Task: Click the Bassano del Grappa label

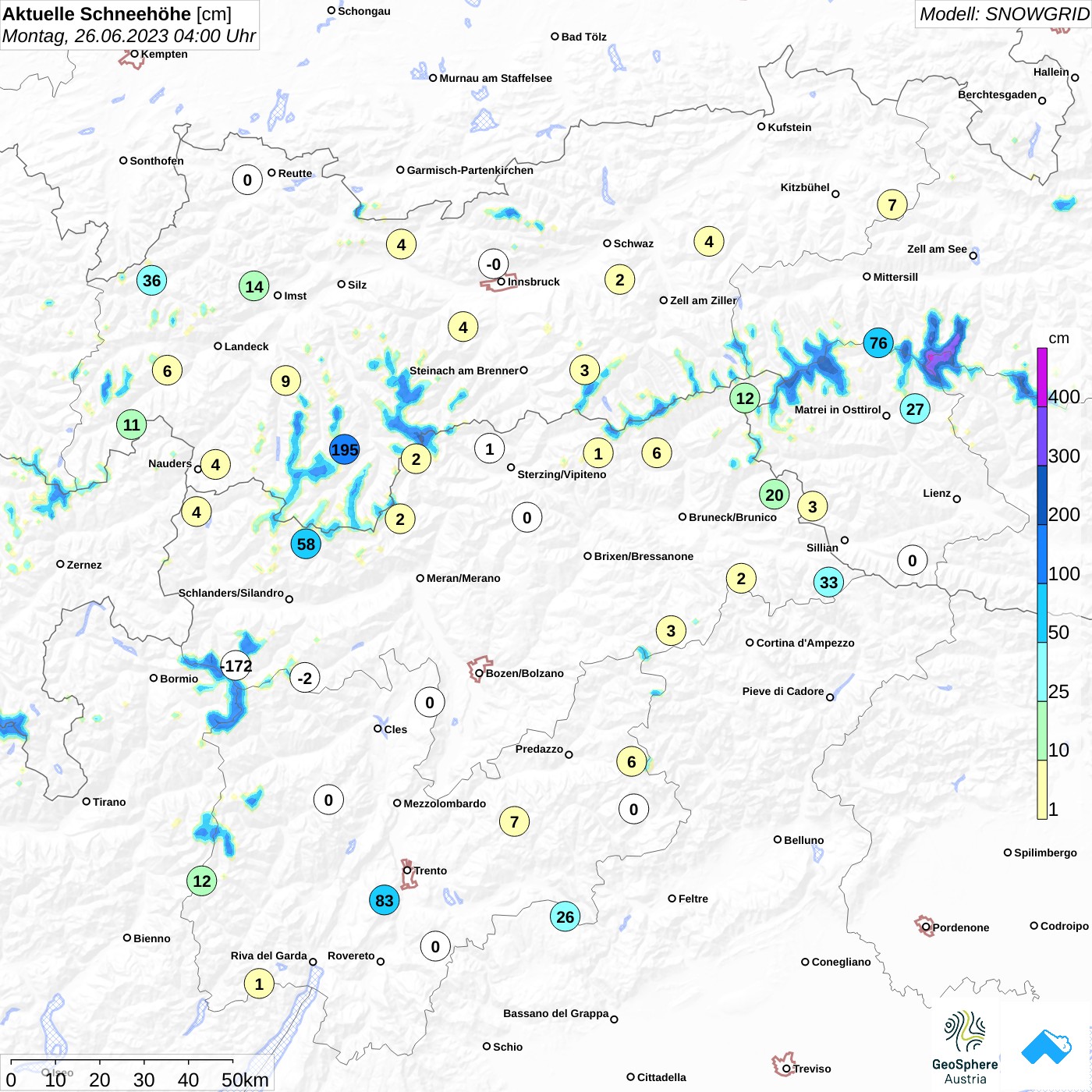Action: pyautogui.click(x=555, y=1013)
